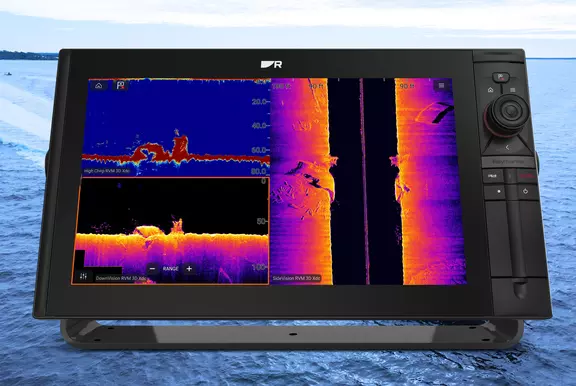Tap the Raymarine logo on top bezel
This screenshot has height=386, width=576.
(271, 65)
